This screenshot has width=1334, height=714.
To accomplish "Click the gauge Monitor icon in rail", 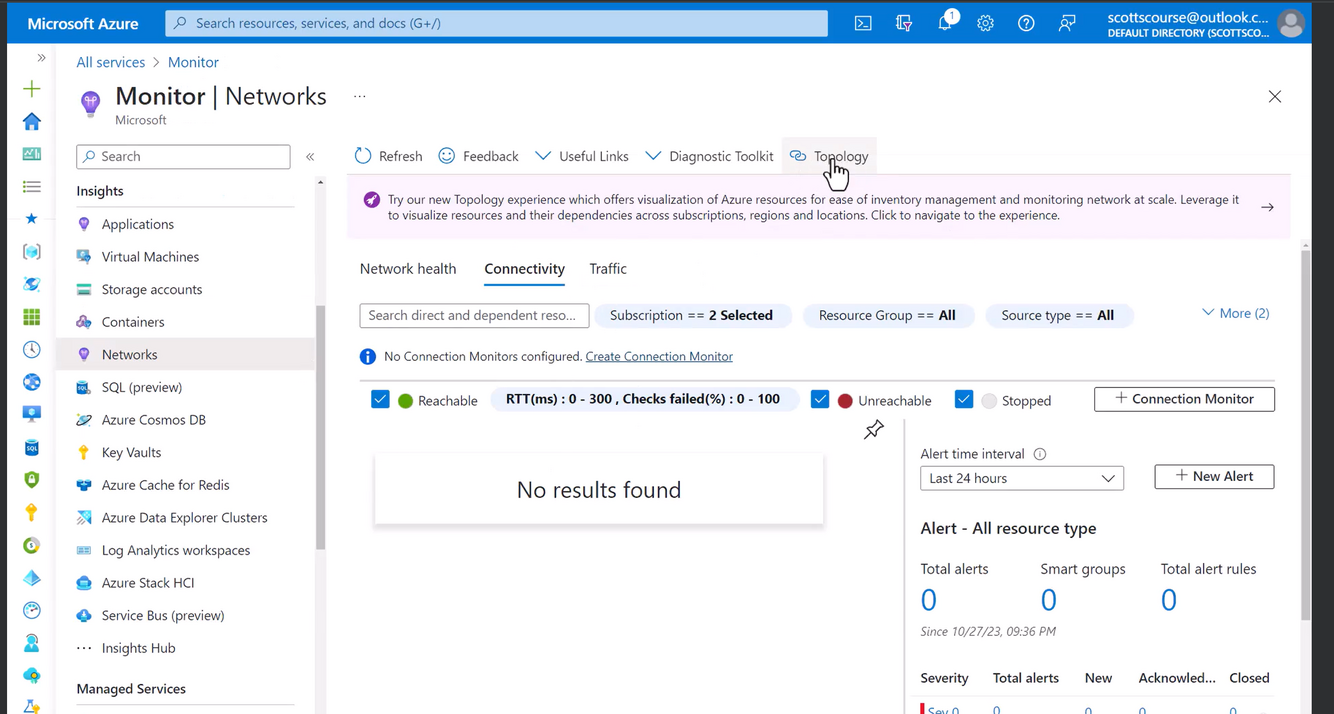I will pyautogui.click(x=32, y=611).
